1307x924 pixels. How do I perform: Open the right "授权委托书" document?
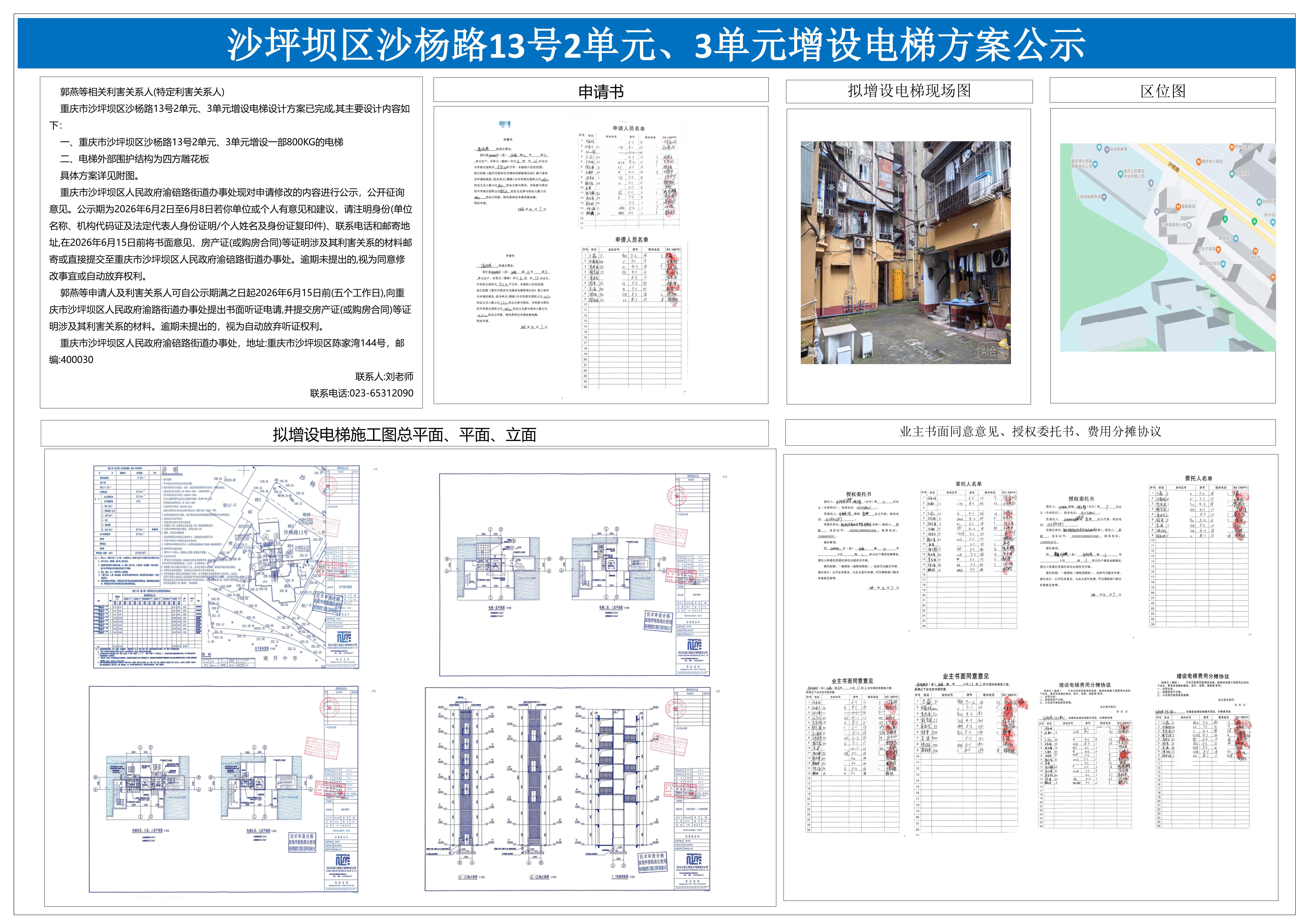pos(1081,546)
